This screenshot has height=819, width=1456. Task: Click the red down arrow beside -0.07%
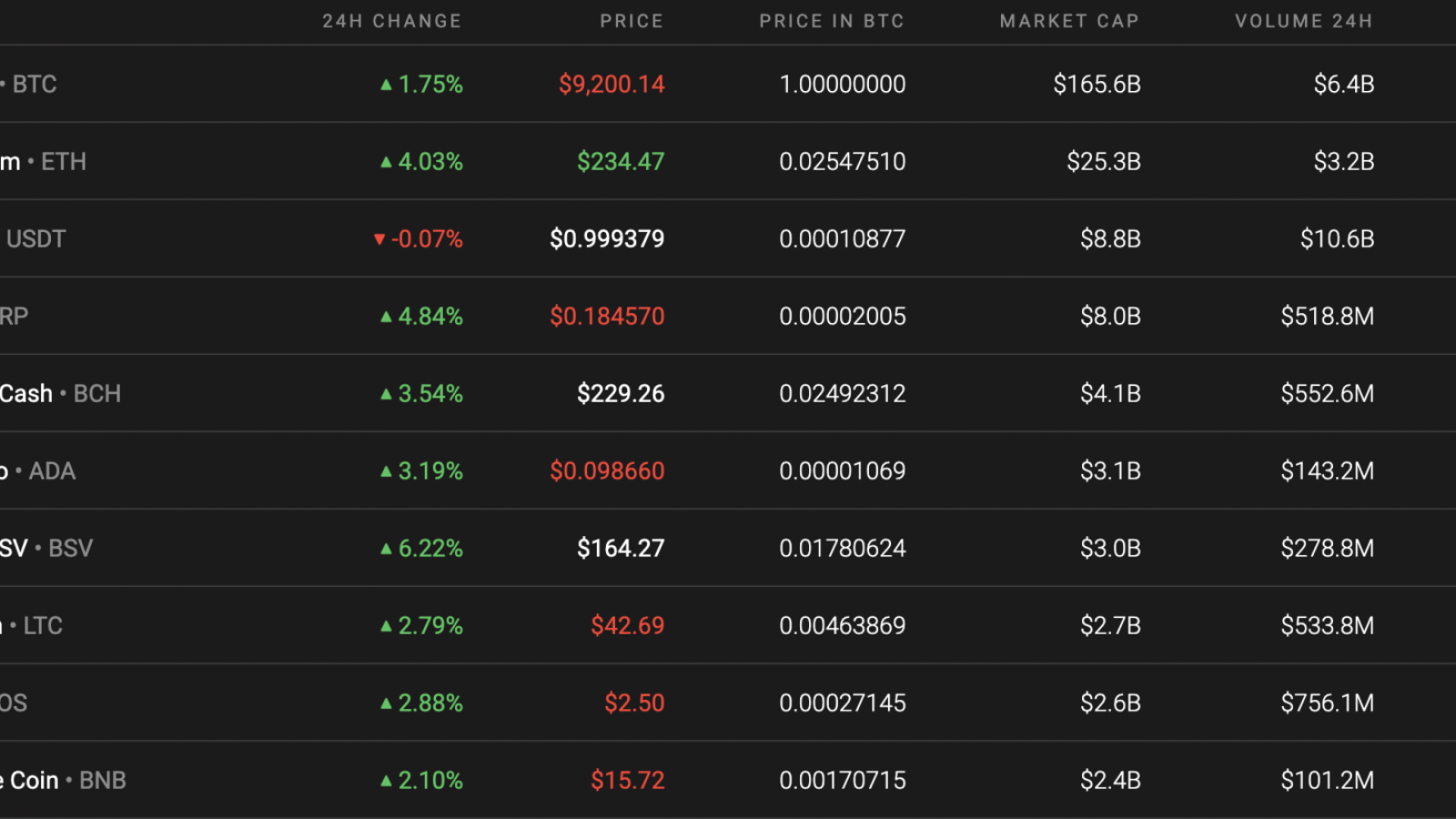(x=379, y=239)
